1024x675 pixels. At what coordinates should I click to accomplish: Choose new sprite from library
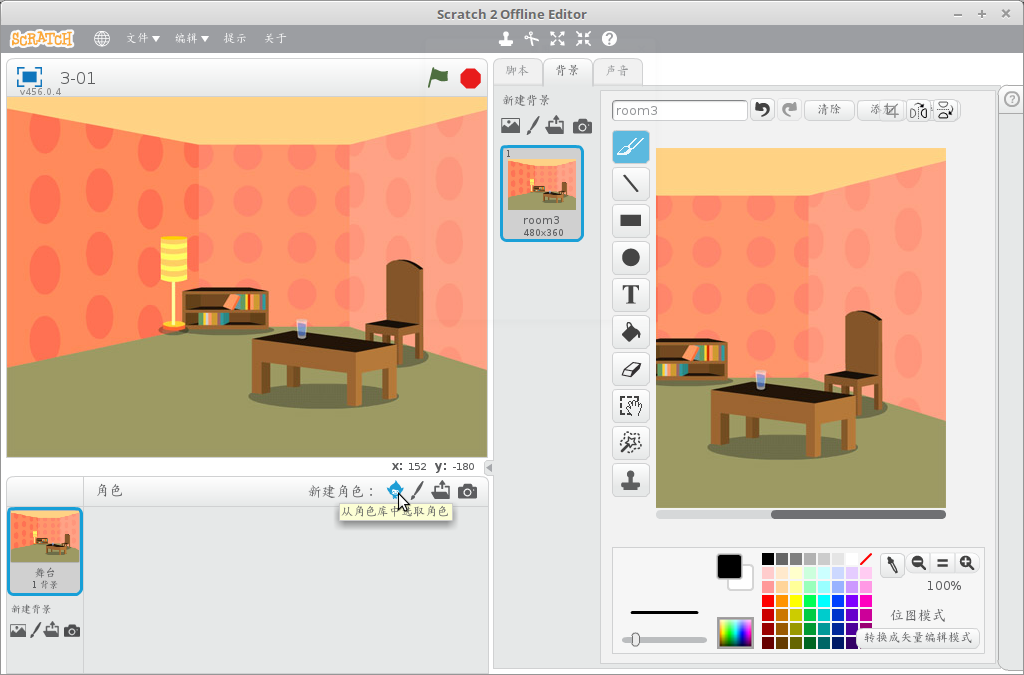tap(395, 490)
